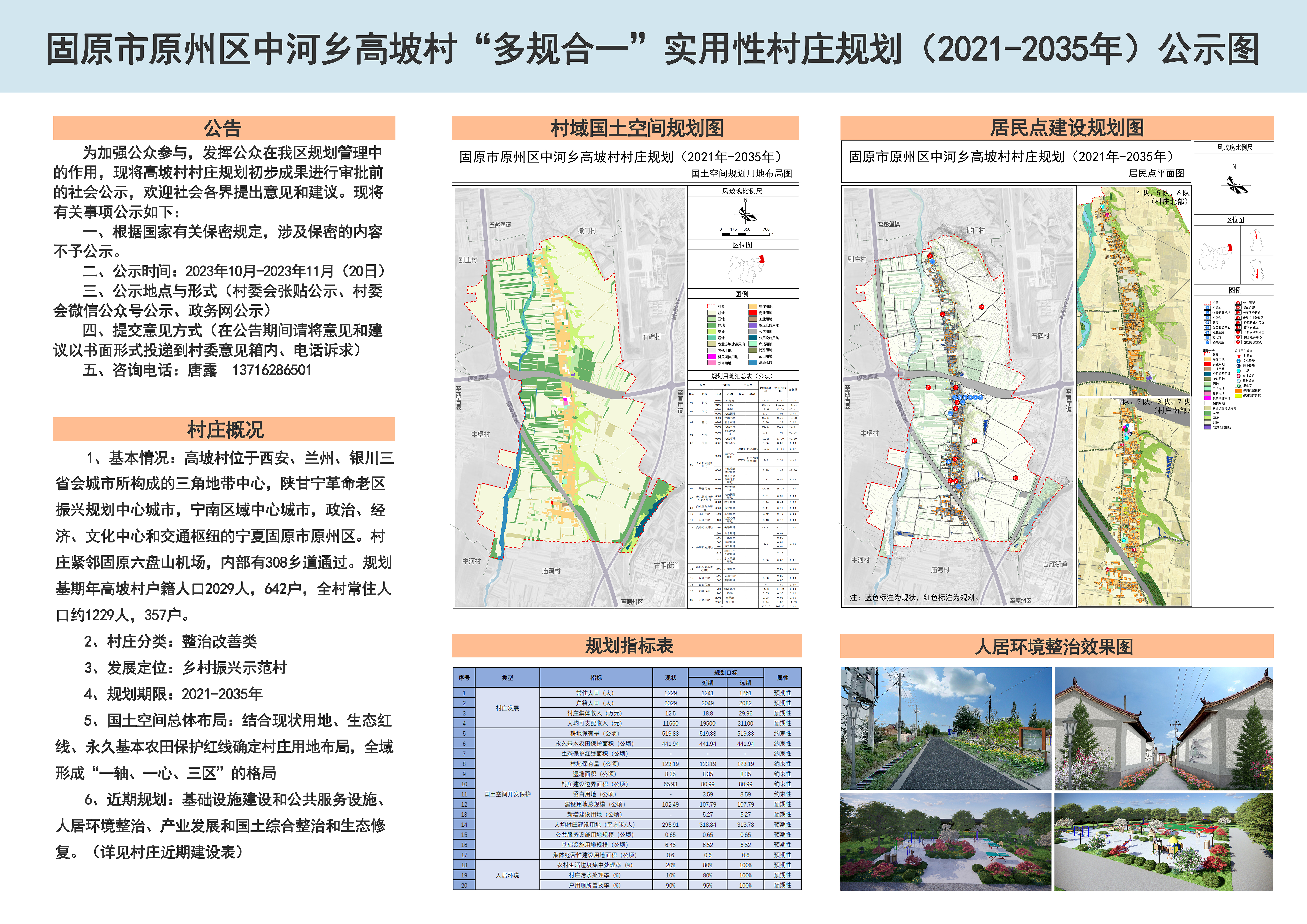Click the 公告 section header
This screenshot has width=1307, height=924.
224,128
